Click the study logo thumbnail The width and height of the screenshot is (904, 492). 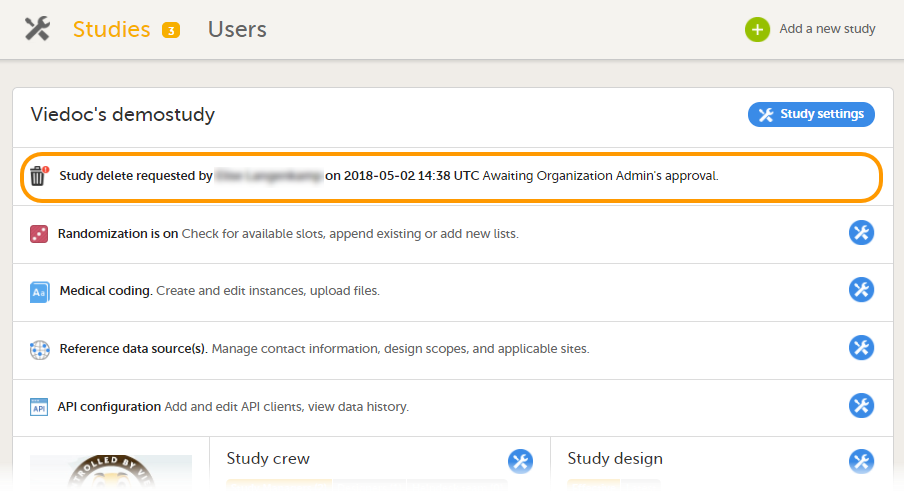pyautogui.click(x=111, y=473)
